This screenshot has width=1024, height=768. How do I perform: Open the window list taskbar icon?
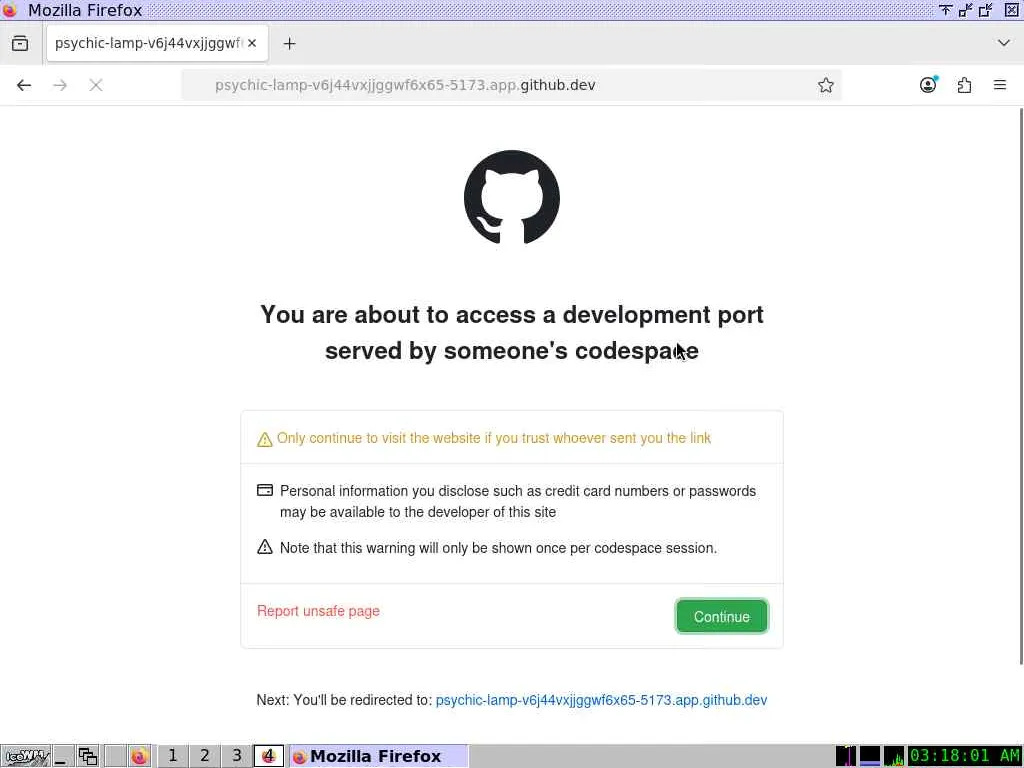click(x=88, y=756)
